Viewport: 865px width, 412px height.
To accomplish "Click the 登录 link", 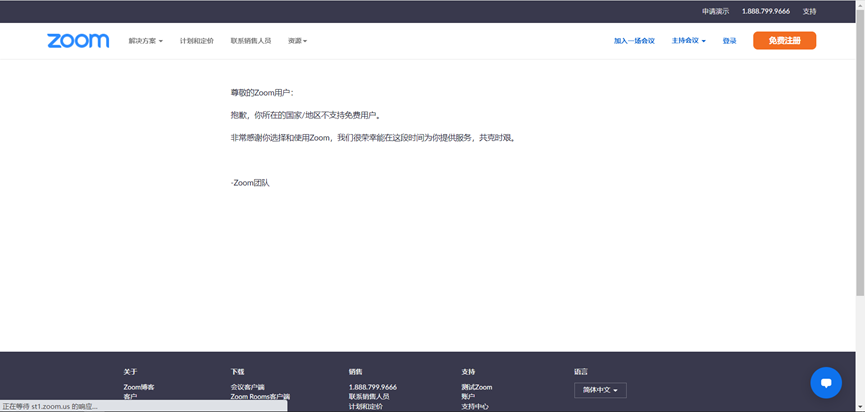I will (x=729, y=41).
